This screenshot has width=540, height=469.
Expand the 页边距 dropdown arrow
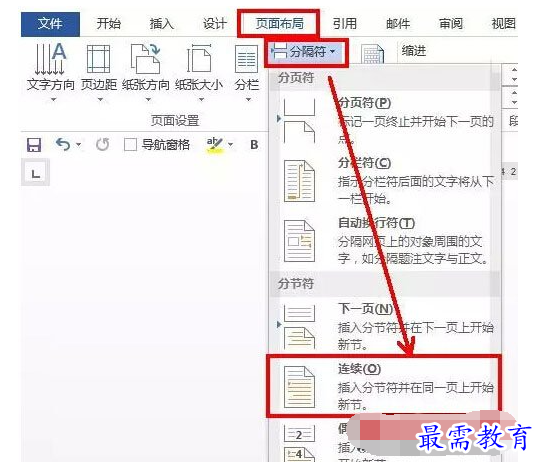100,100
